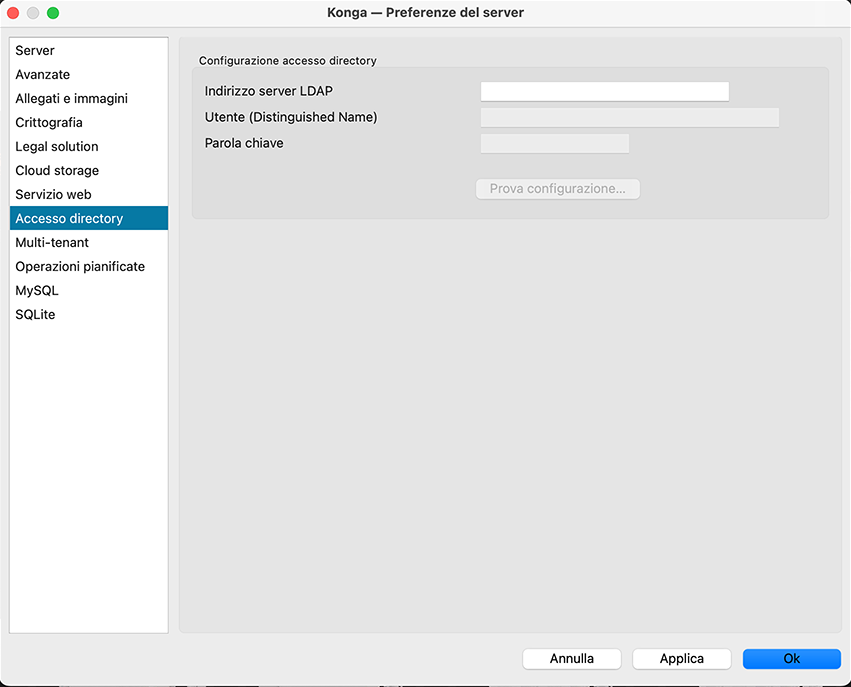The image size is (851, 687).
Task: Select Legal solution in sidebar
Action: 57,147
